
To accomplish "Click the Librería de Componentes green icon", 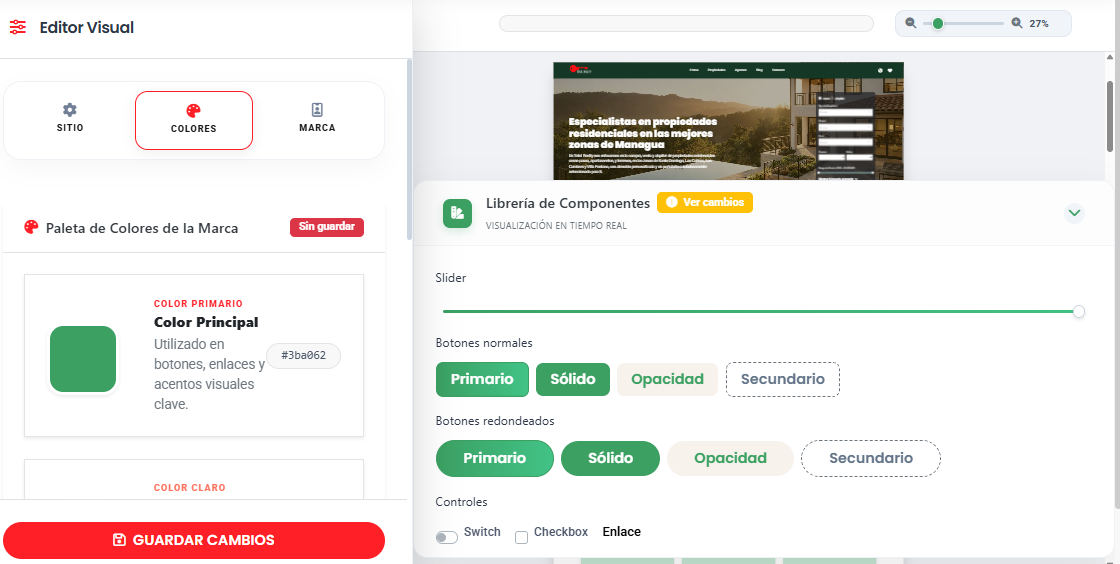I will pyautogui.click(x=457, y=213).
